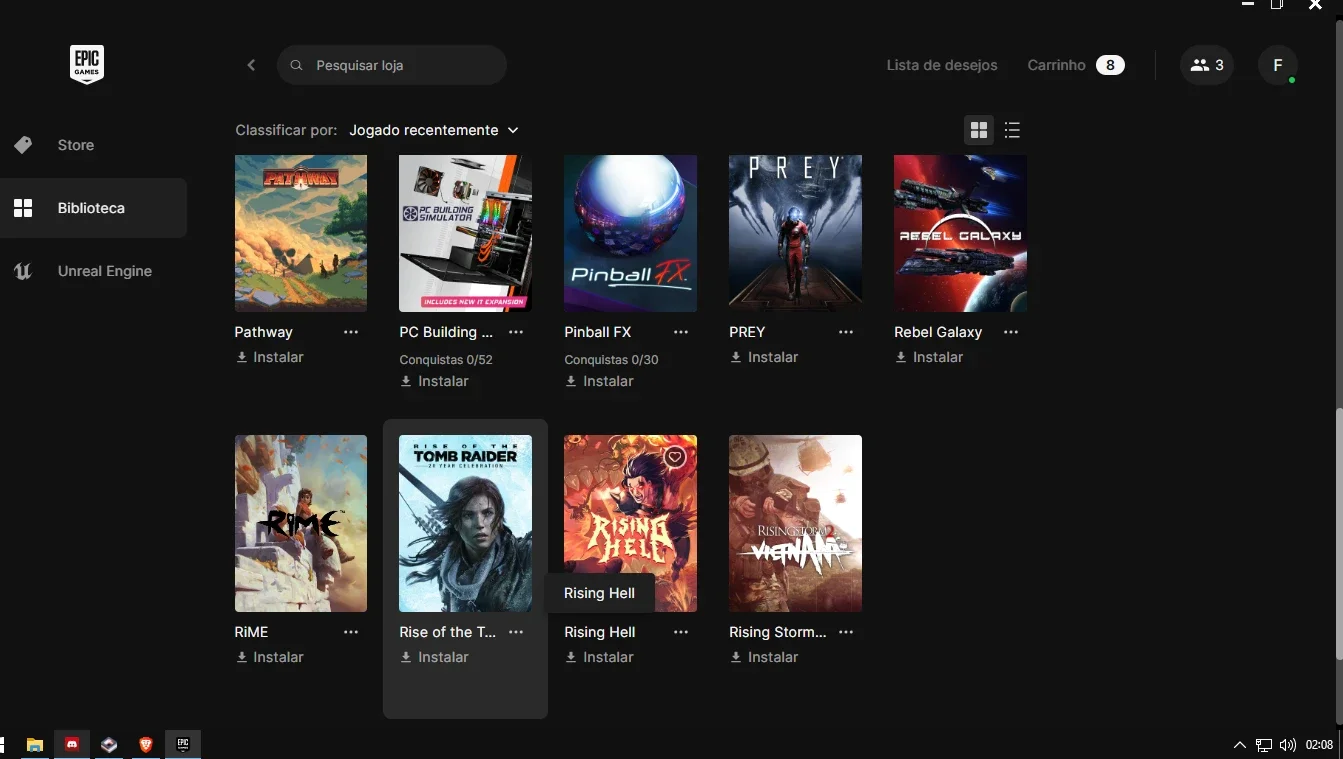Open the three-dot menu for PREY
The image size is (1343, 759).
tap(846, 332)
